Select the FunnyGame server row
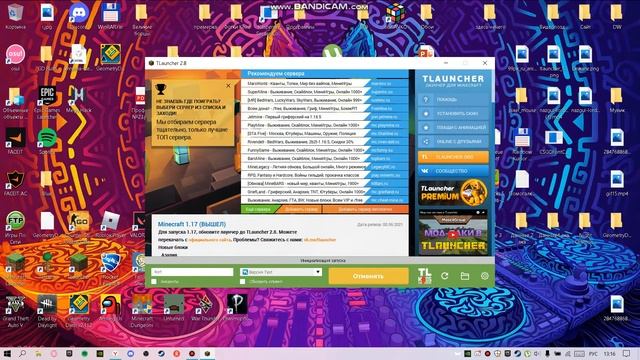Screen dimensions: 640x360 click(324, 150)
